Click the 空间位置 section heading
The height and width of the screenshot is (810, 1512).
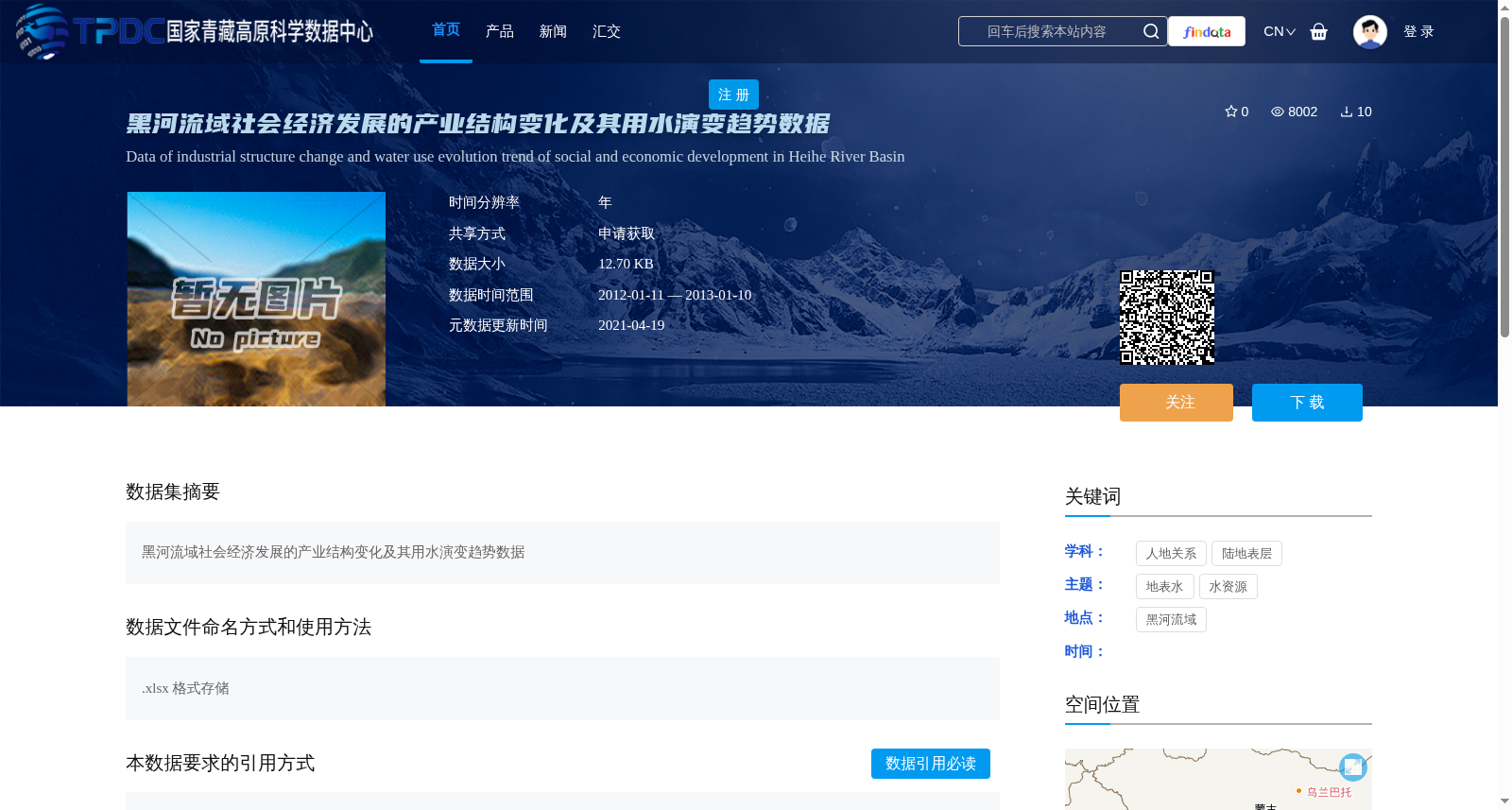1102,704
